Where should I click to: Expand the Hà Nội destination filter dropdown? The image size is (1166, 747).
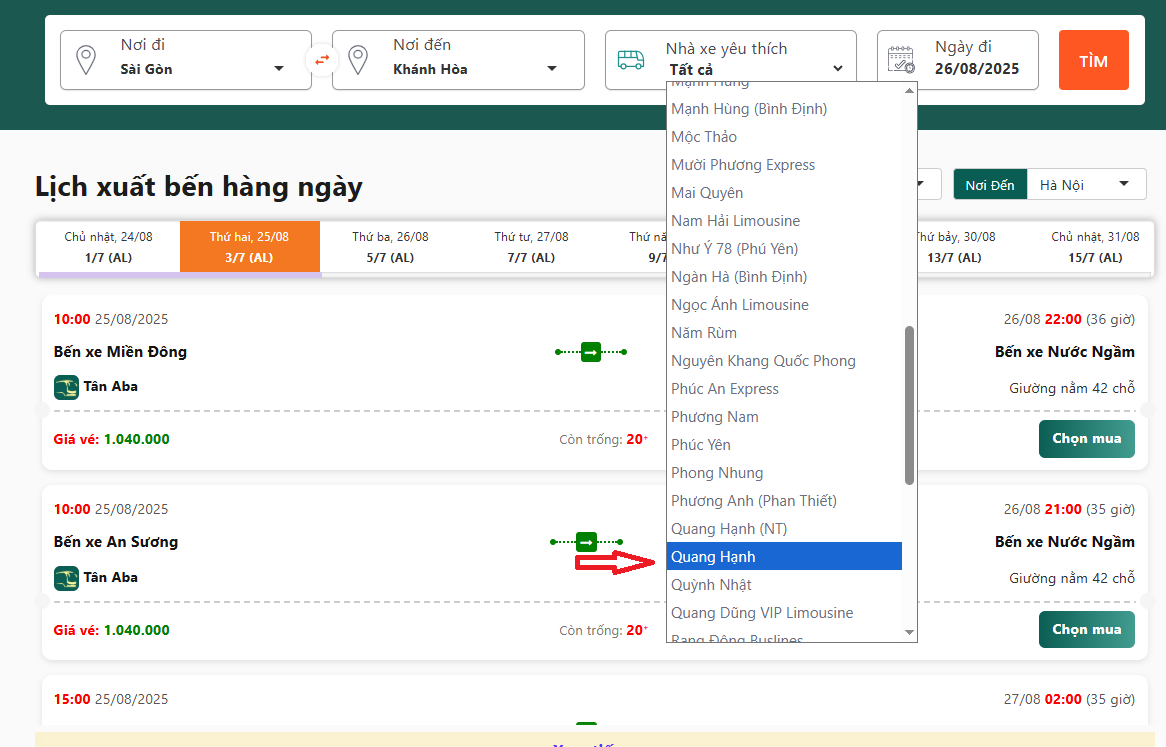point(1085,185)
